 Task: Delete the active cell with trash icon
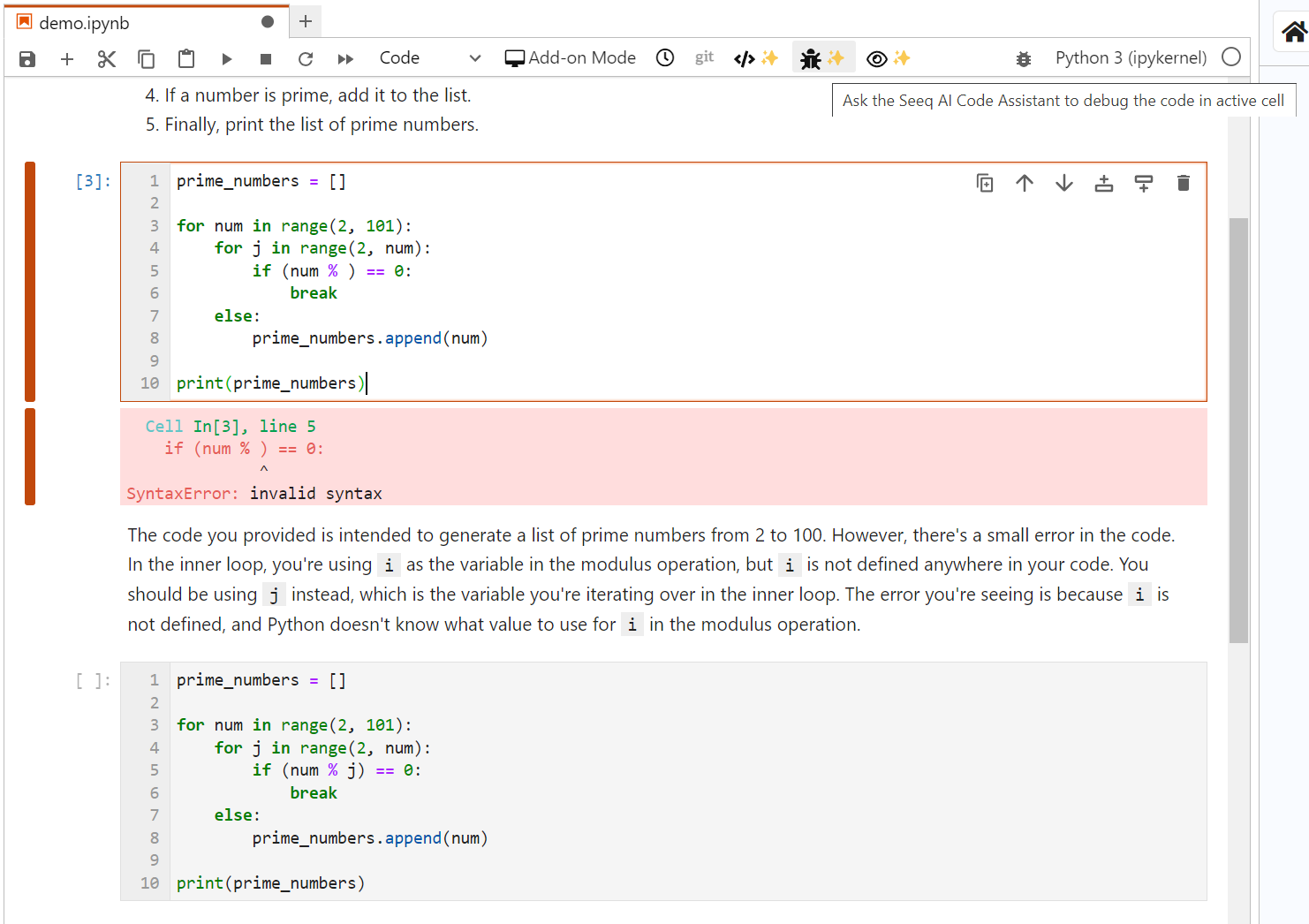click(1184, 183)
